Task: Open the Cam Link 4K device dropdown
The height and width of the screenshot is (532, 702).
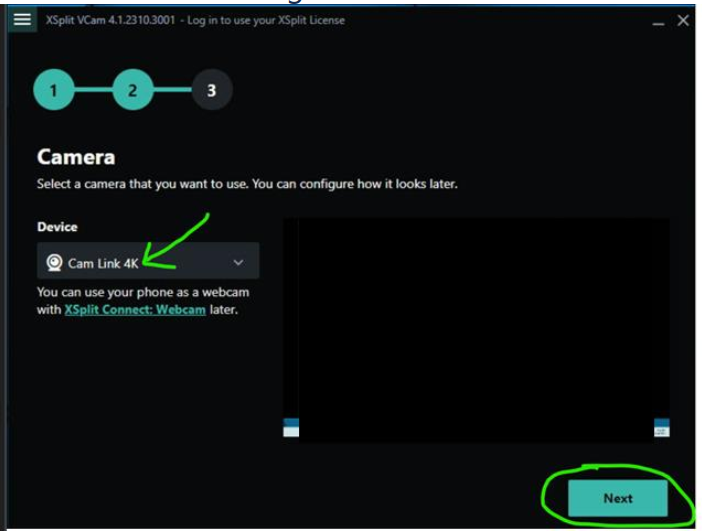Action: (148, 261)
